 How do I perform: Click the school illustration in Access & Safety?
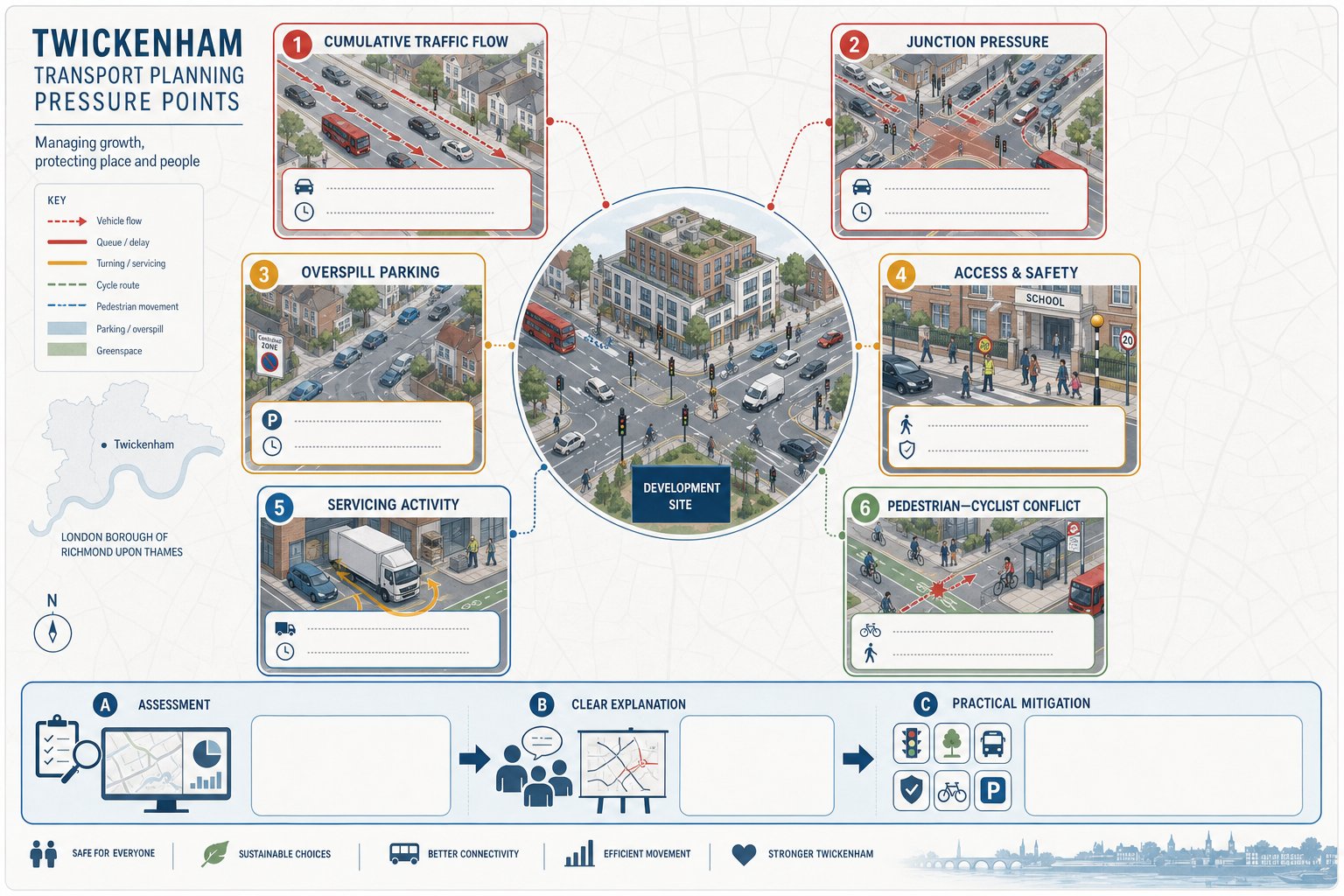tap(1010, 345)
